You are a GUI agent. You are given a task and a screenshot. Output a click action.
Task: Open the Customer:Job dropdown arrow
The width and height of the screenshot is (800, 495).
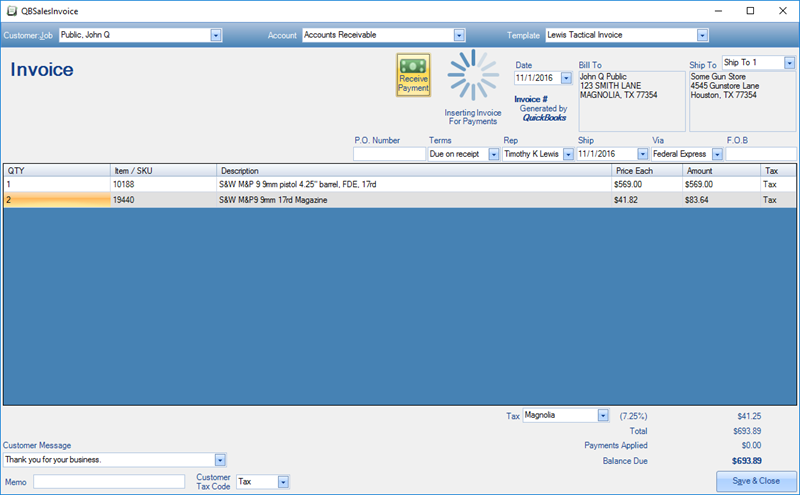[x=216, y=35]
